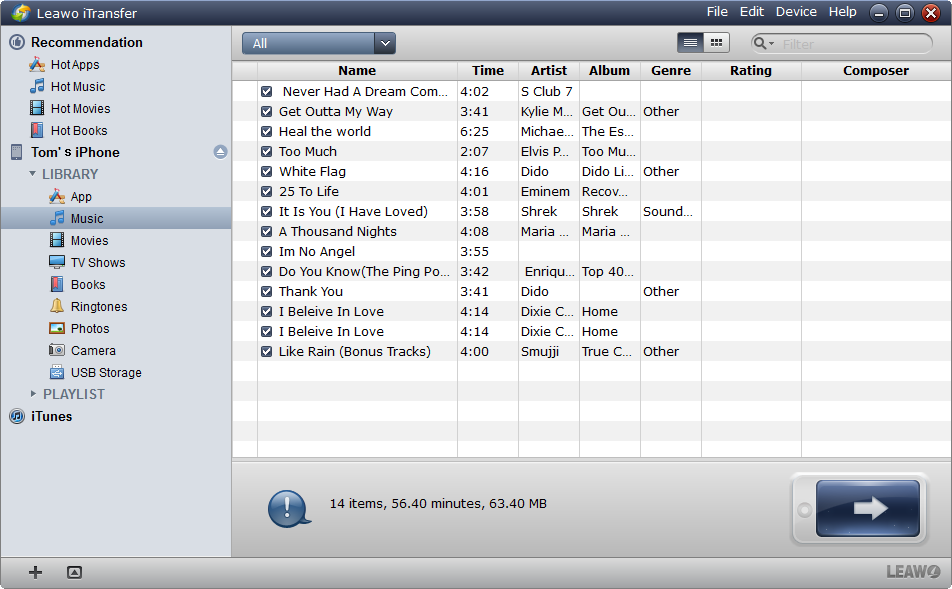Uncheck White Flag song checkbox

point(267,172)
